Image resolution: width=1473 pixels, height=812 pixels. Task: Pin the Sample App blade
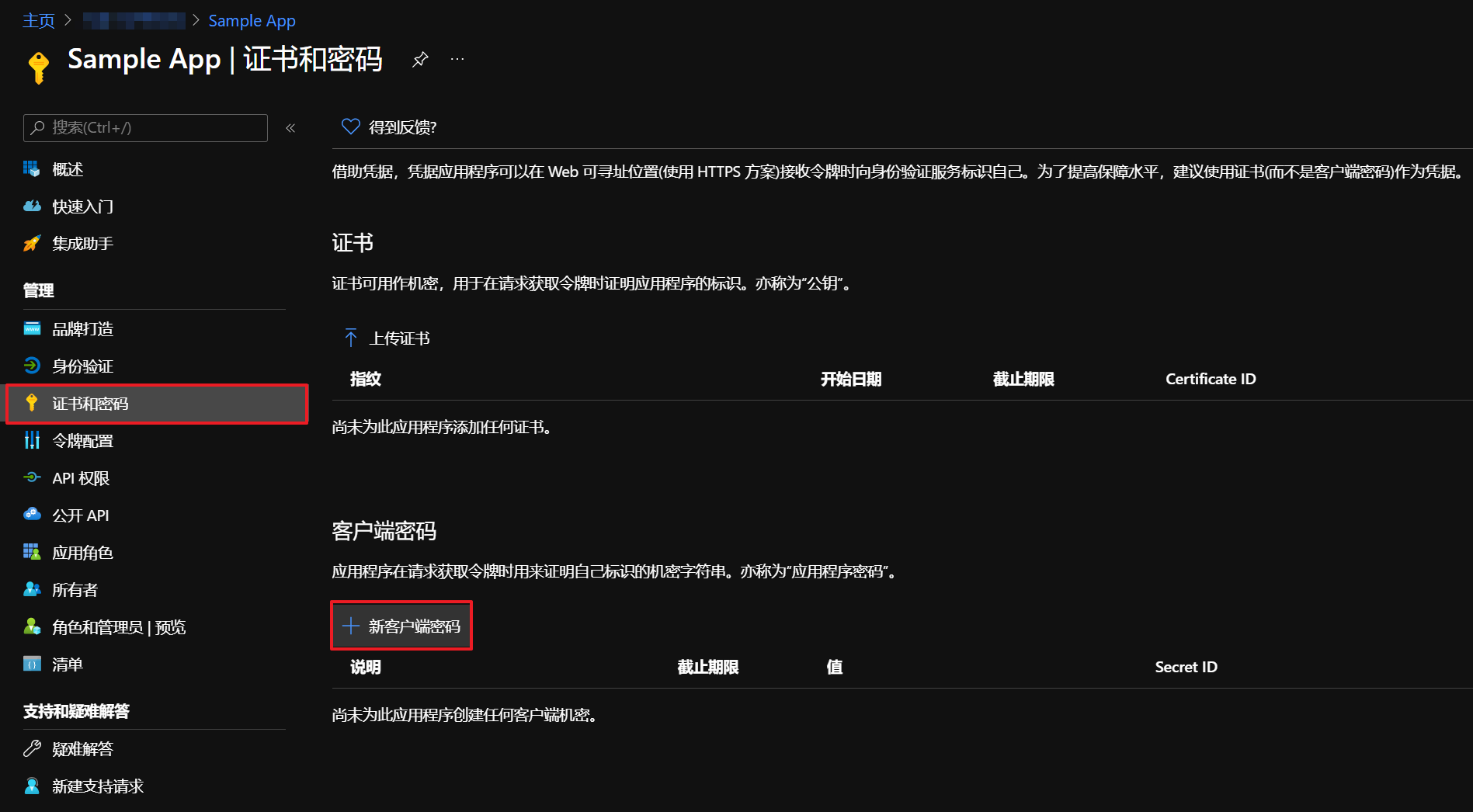point(420,60)
